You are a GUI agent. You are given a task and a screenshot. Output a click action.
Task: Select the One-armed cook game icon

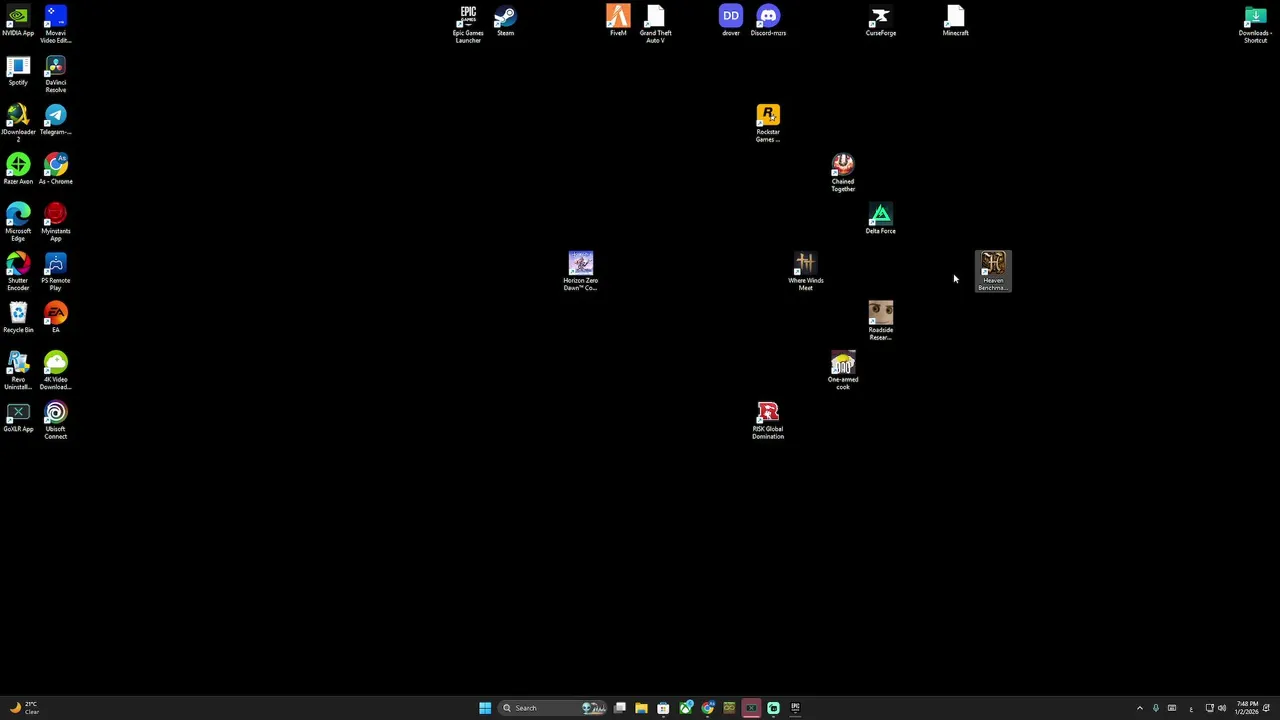click(x=843, y=371)
